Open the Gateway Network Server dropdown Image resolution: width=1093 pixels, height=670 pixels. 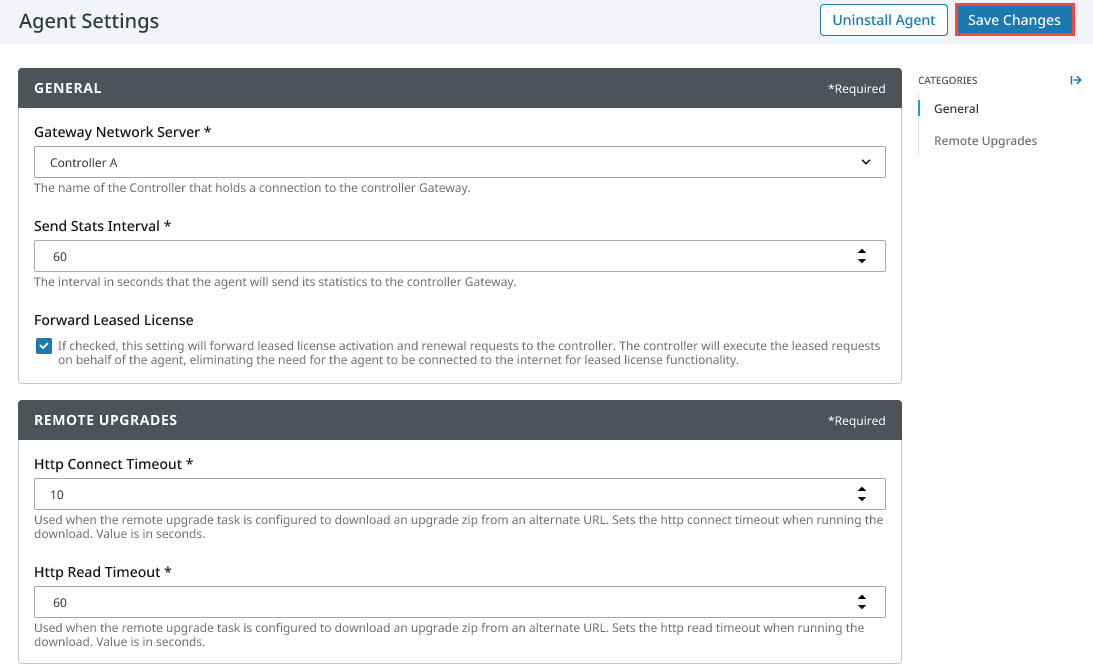[x=459, y=162]
